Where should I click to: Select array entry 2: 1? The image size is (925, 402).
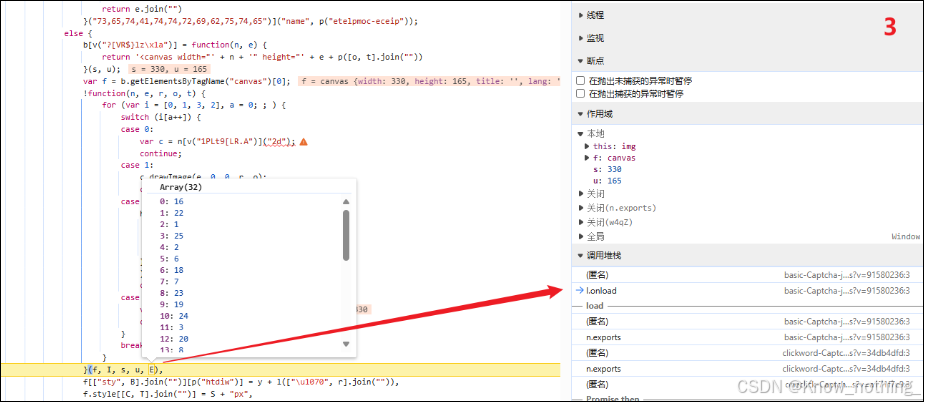pyautogui.click(x=169, y=224)
